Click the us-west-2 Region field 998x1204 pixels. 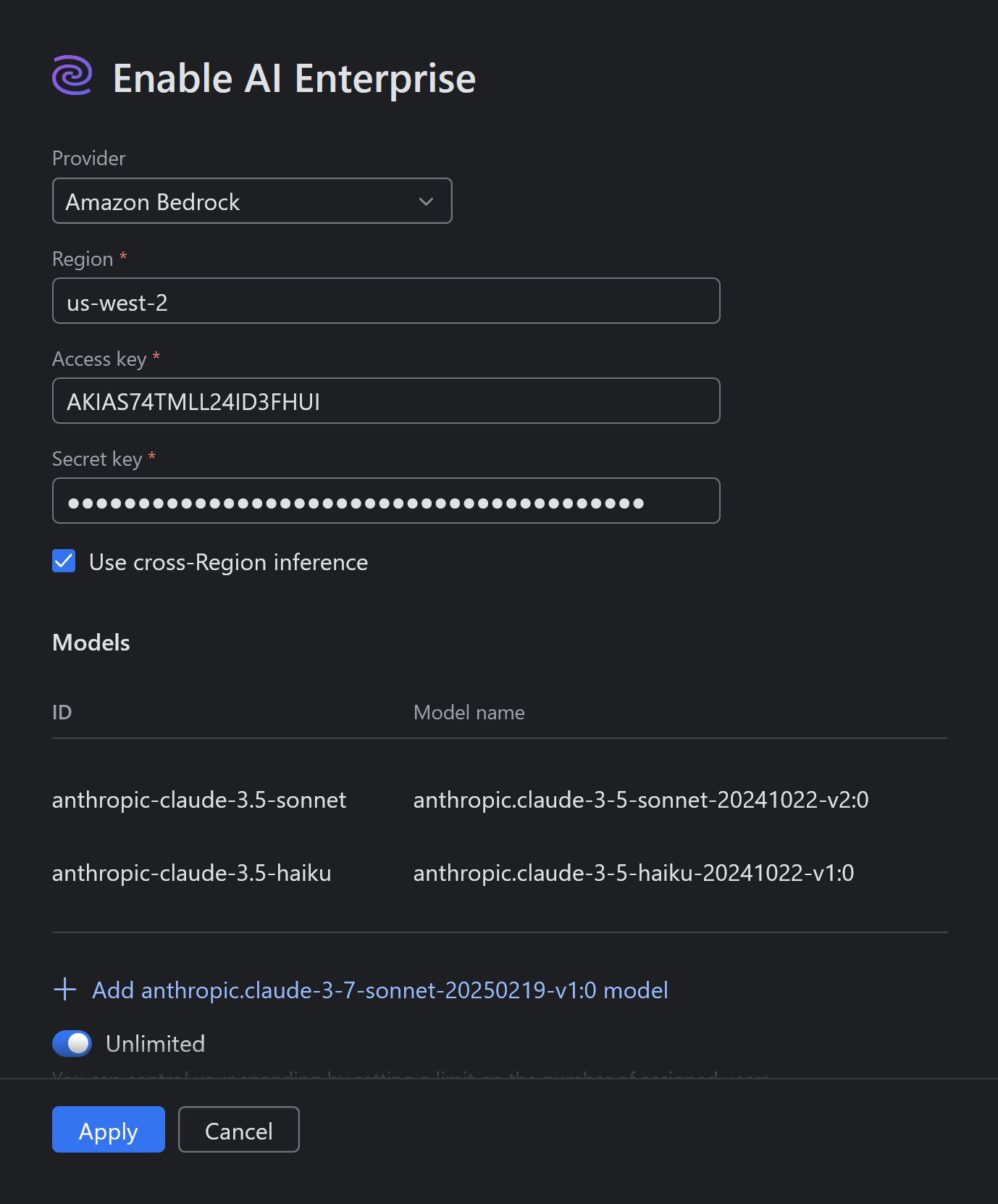pos(386,300)
